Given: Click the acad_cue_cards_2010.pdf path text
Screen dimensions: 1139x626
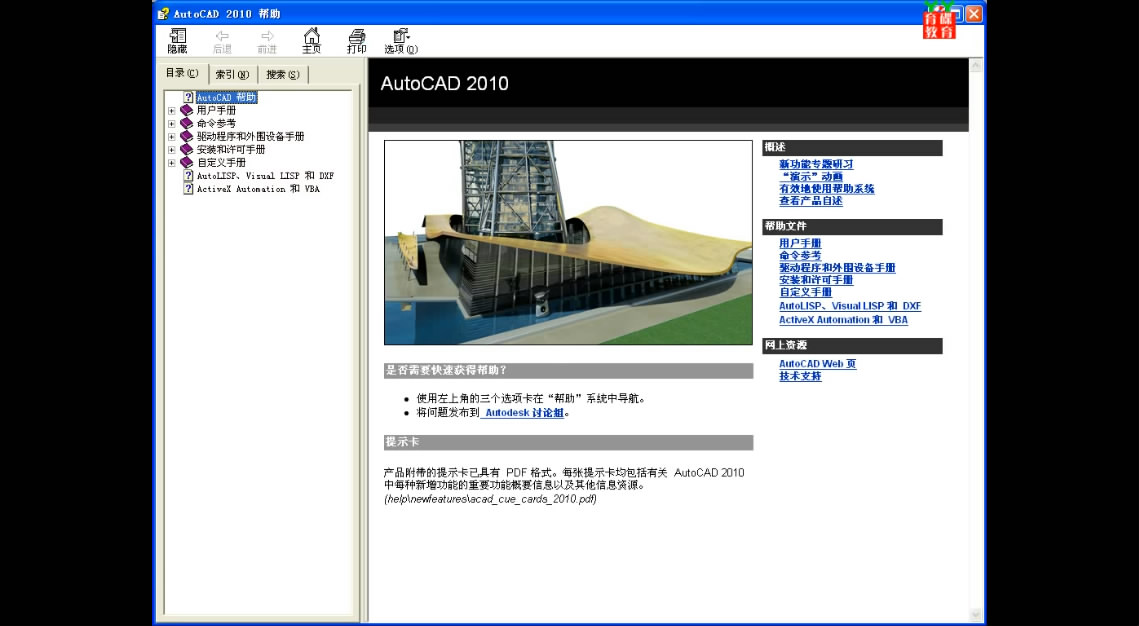Looking at the screenshot, I should (490, 499).
